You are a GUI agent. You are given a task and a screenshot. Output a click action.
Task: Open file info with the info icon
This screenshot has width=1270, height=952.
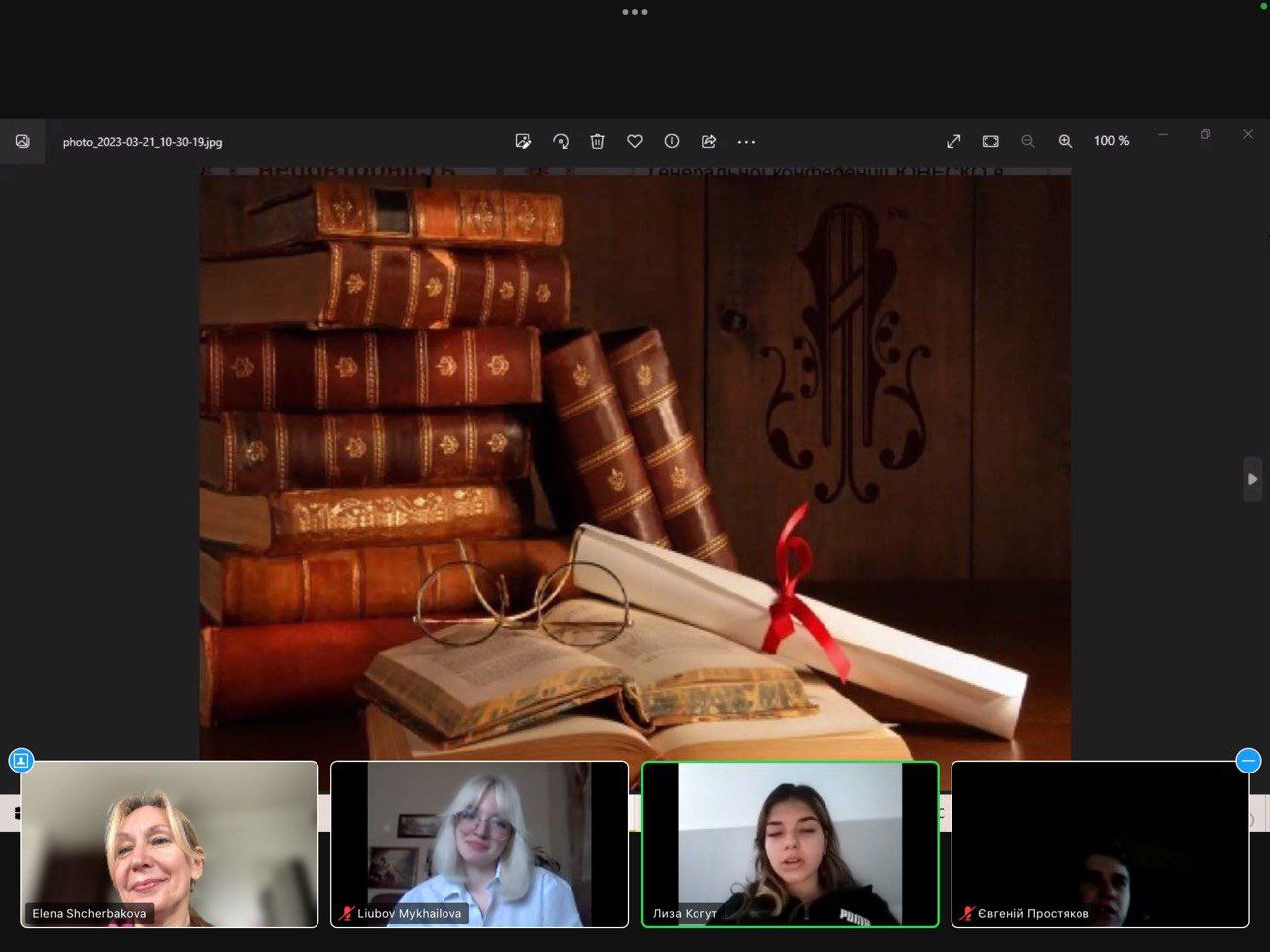click(x=672, y=142)
